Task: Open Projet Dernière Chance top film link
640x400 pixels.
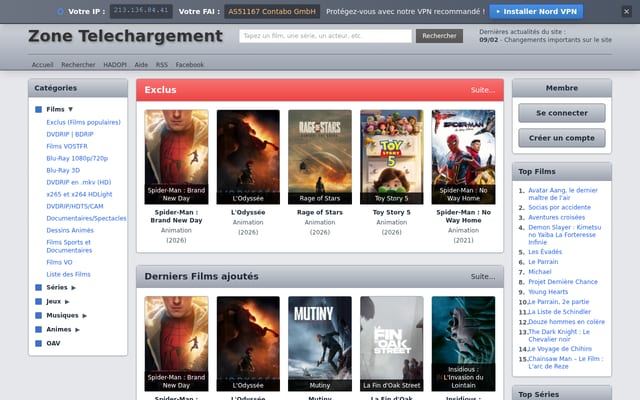Action: [x=563, y=282]
